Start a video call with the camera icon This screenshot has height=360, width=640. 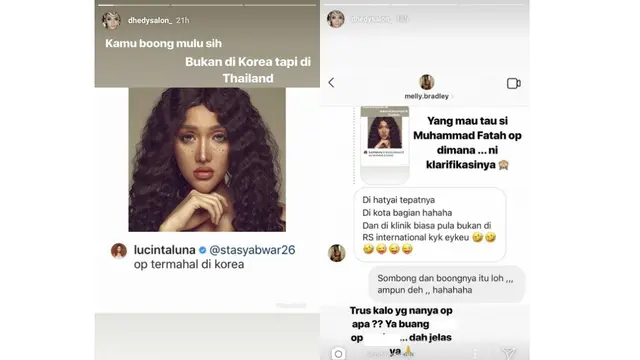[513, 83]
